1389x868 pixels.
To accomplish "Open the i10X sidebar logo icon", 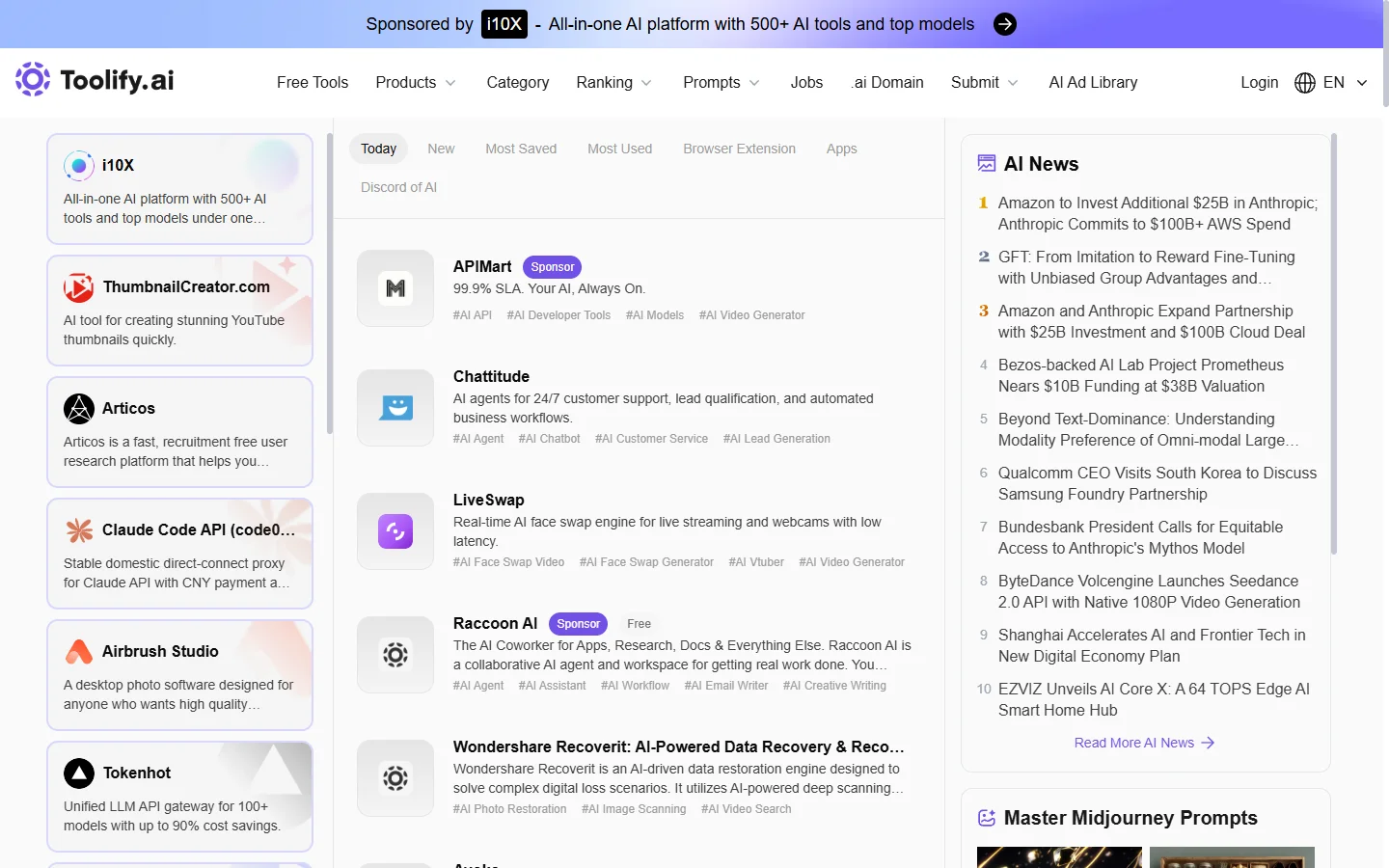I will coord(79,166).
